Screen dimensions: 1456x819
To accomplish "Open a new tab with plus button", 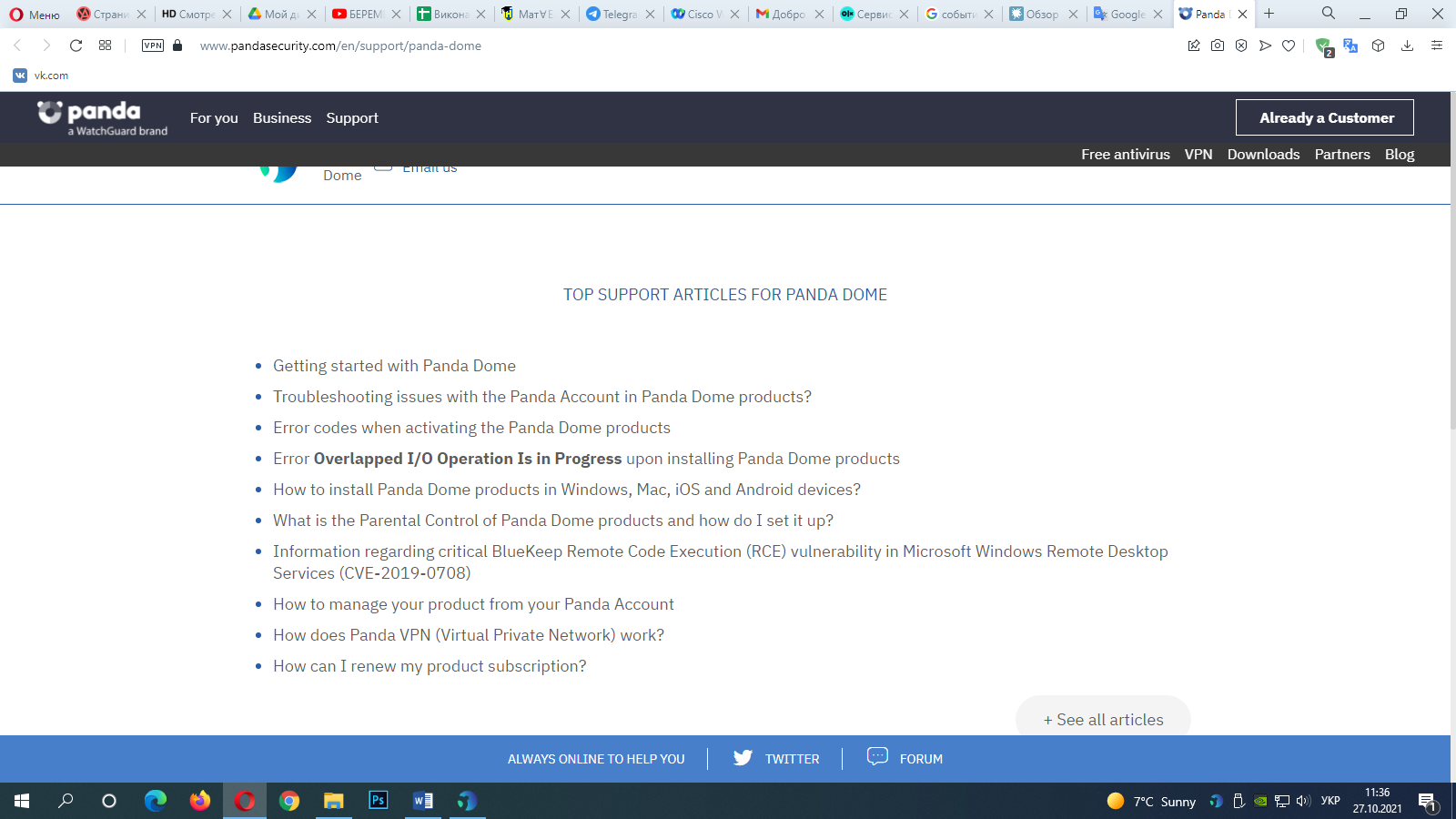I will 1269,14.
